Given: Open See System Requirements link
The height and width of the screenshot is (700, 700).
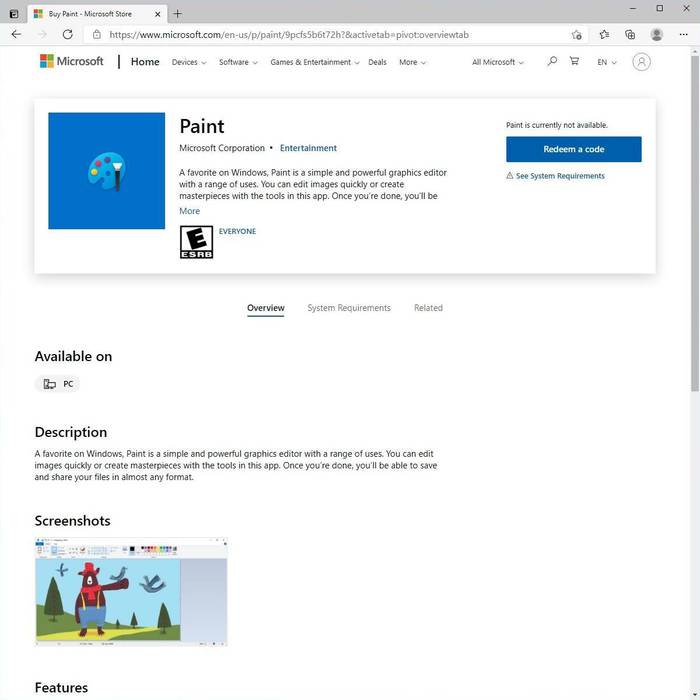Looking at the screenshot, I should (560, 176).
